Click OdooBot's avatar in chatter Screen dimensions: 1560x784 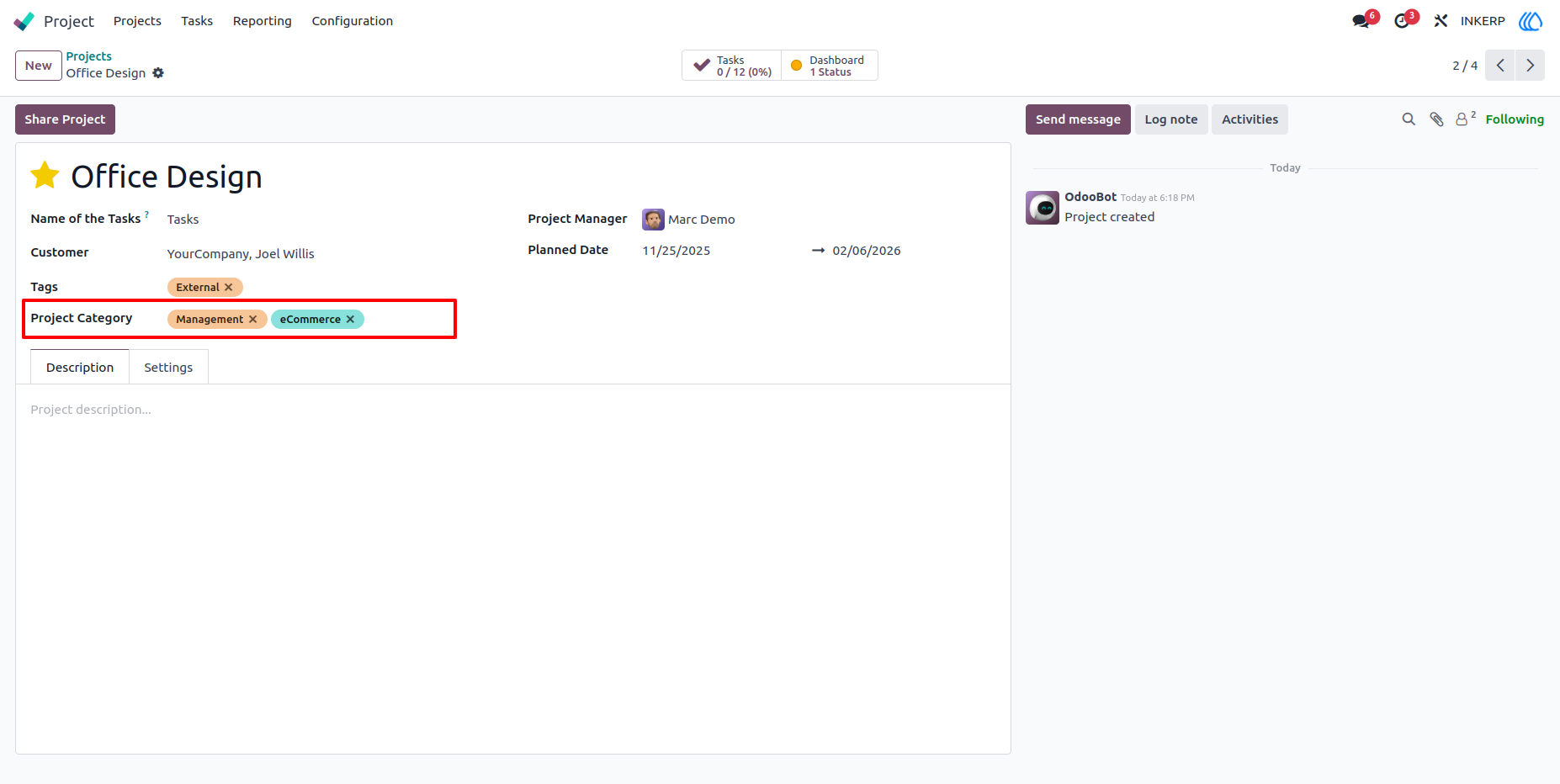(1043, 208)
